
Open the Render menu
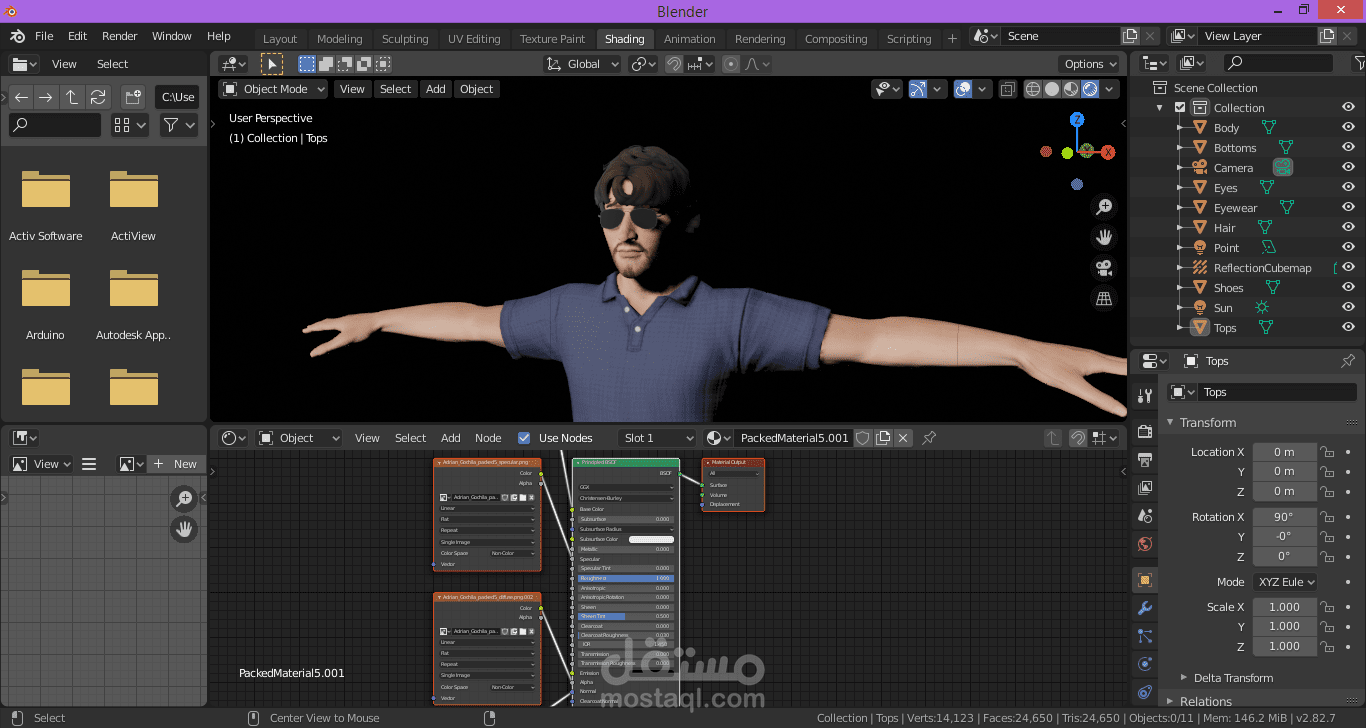[119, 35]
